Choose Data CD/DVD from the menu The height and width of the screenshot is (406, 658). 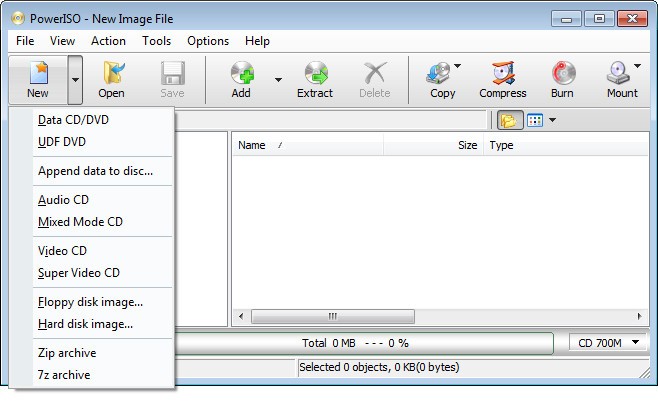[73, 120]
